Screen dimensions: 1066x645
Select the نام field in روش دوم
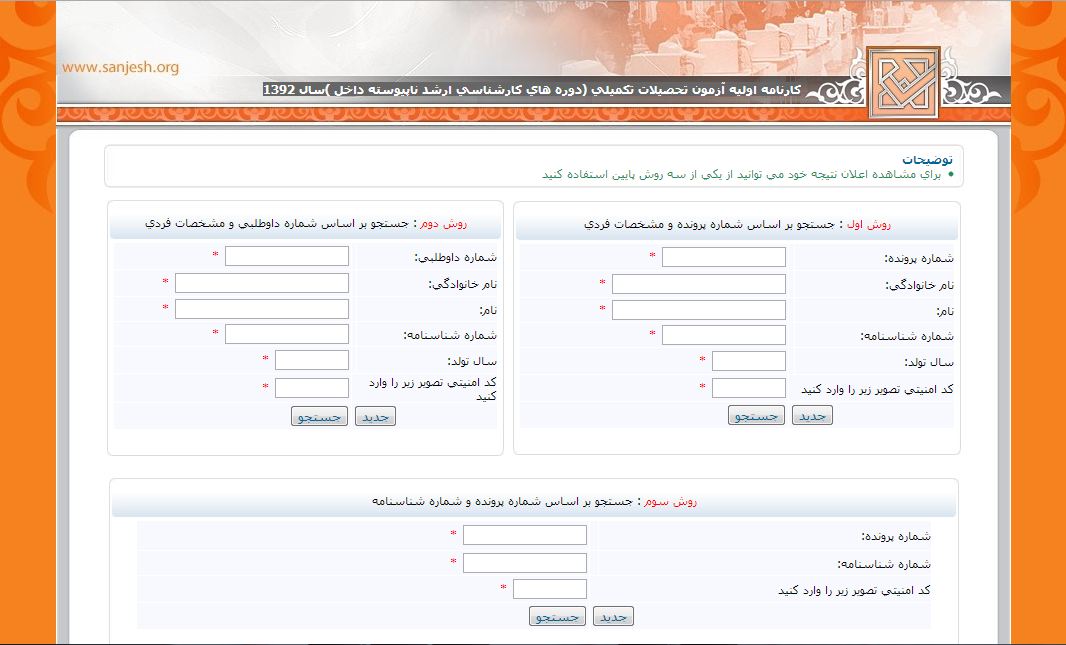[262, 309]
